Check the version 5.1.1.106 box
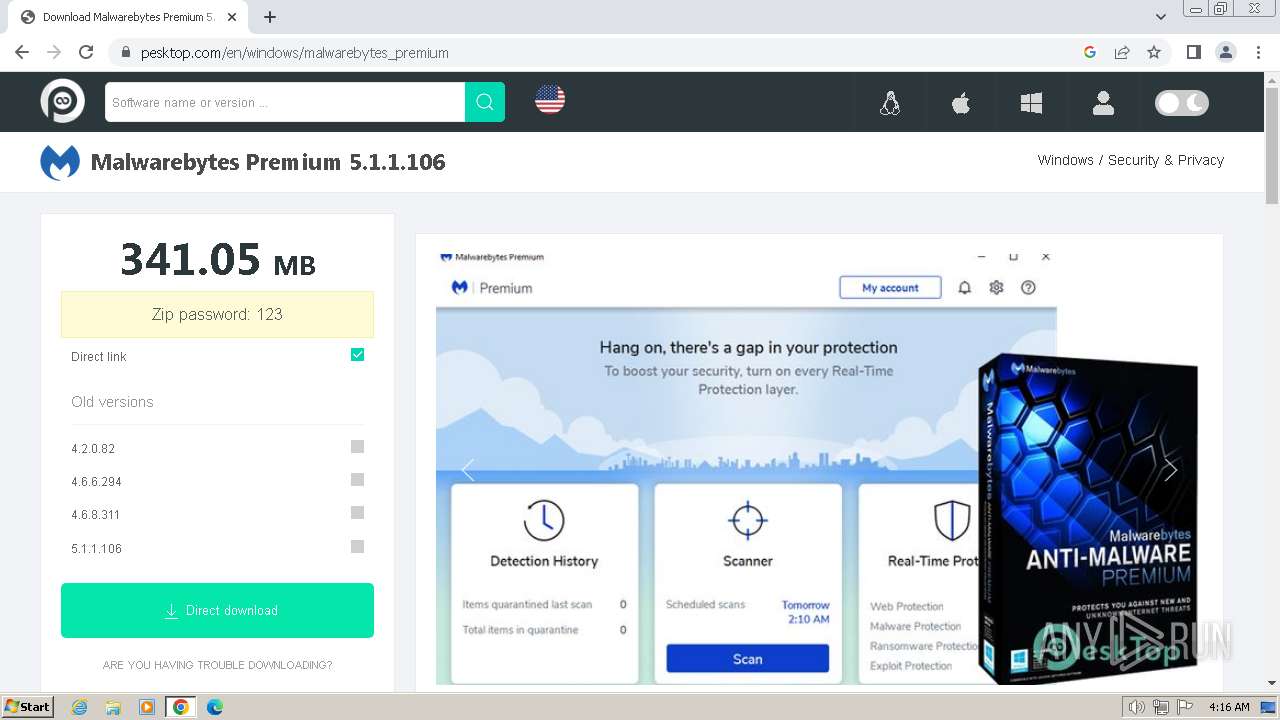 click(x=357, y=547)
